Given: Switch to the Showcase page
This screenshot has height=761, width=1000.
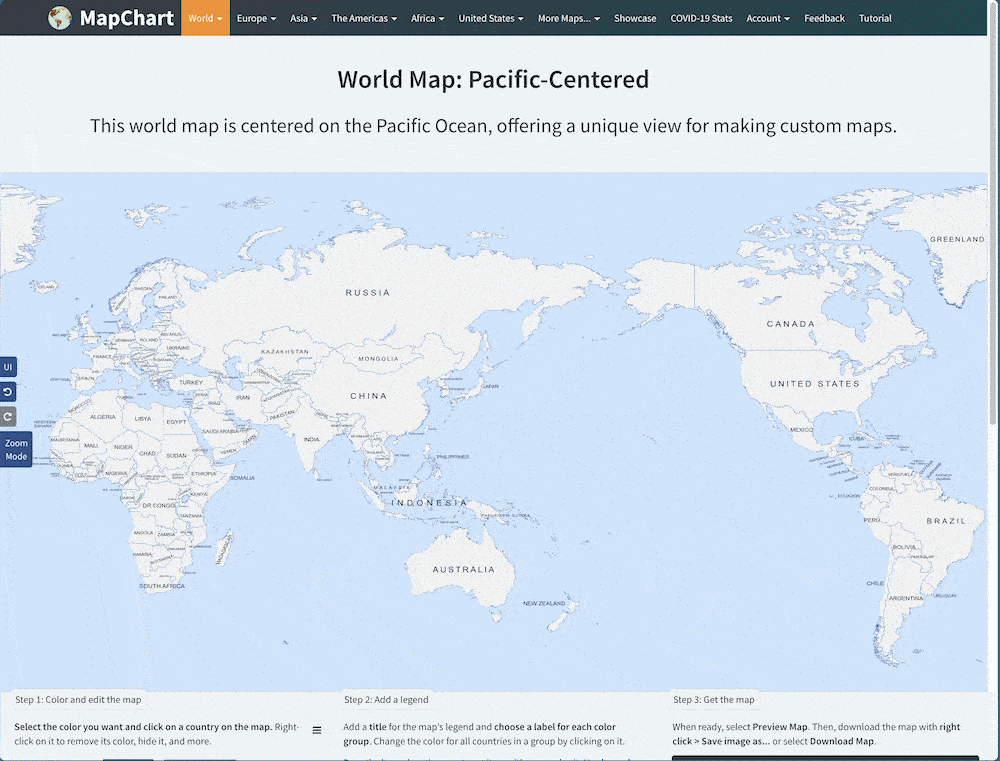Looking at the screenshot, I should click(635, 17).
